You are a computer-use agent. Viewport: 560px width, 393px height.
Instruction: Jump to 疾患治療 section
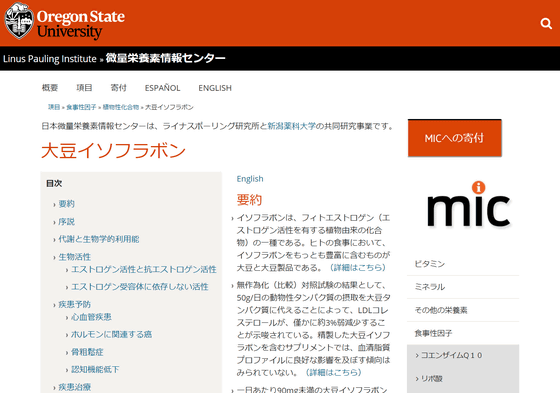(x=75, y=387)
